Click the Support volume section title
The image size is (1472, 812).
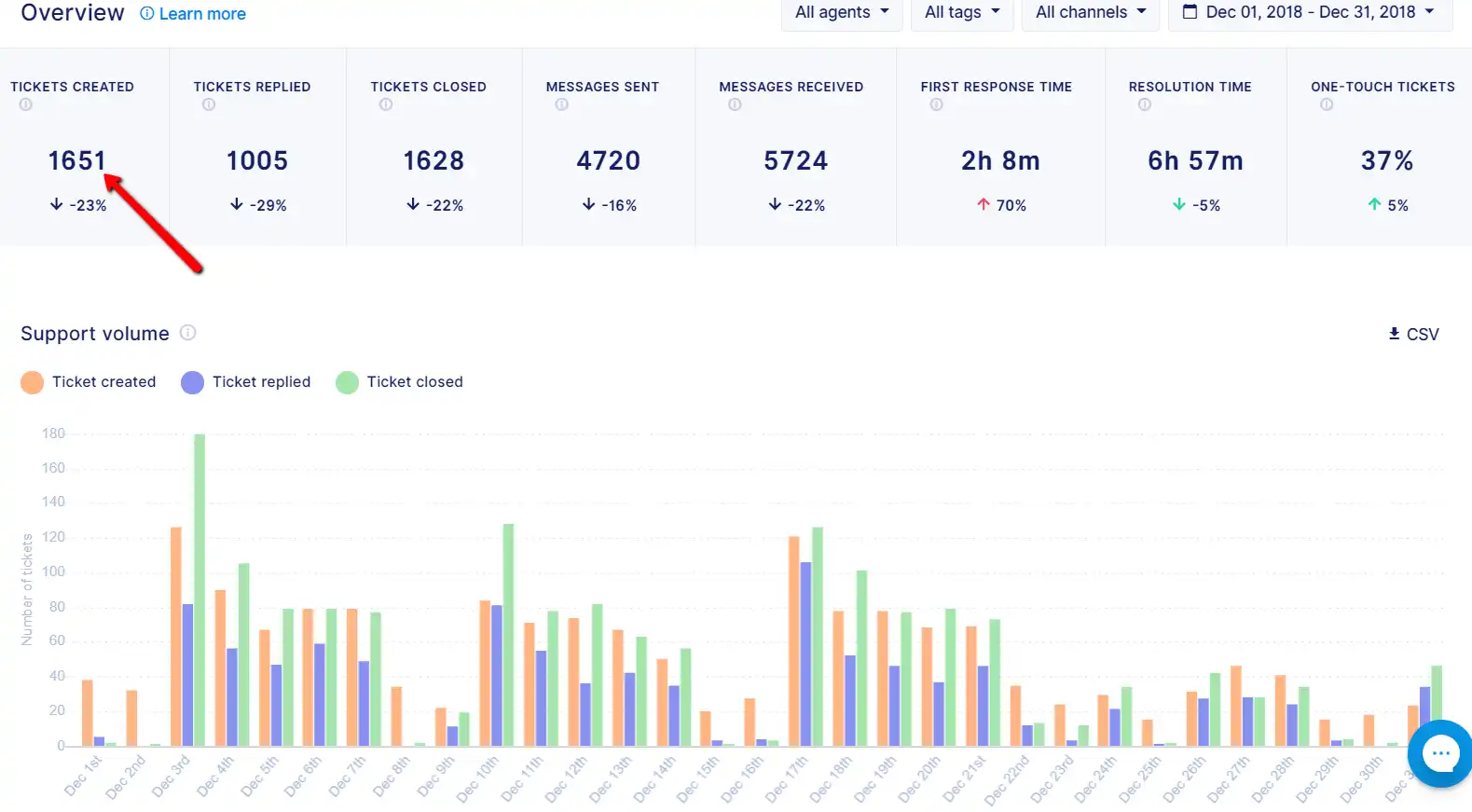(95, 334)
